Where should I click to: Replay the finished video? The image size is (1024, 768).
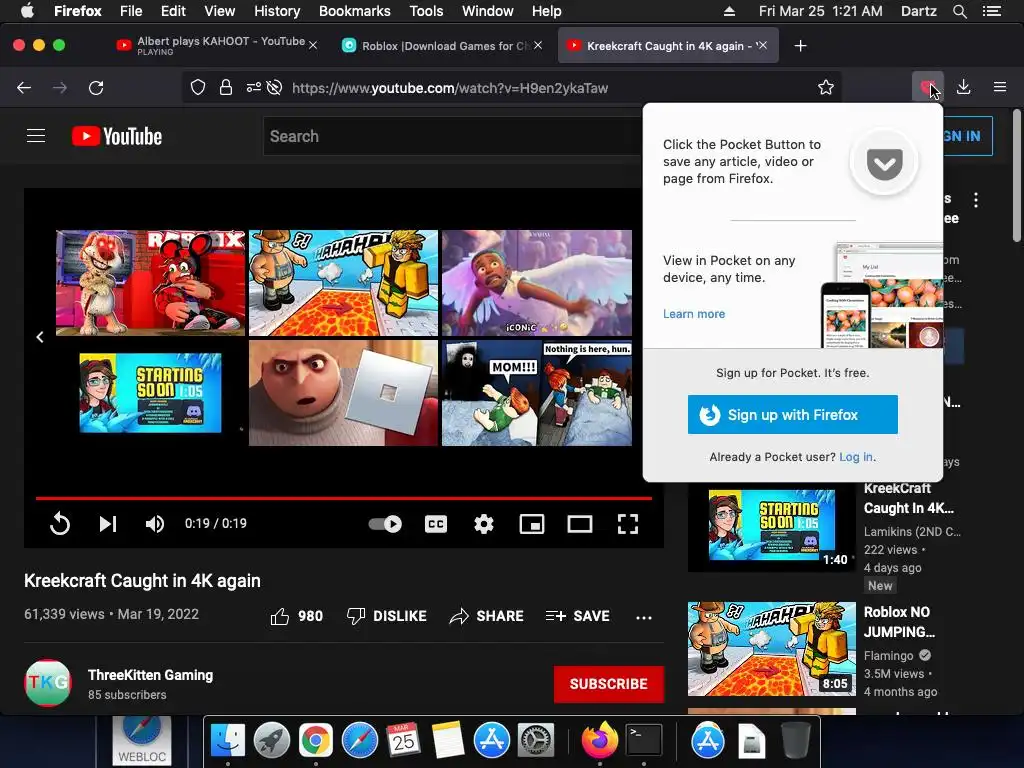(x=59, y=524)
